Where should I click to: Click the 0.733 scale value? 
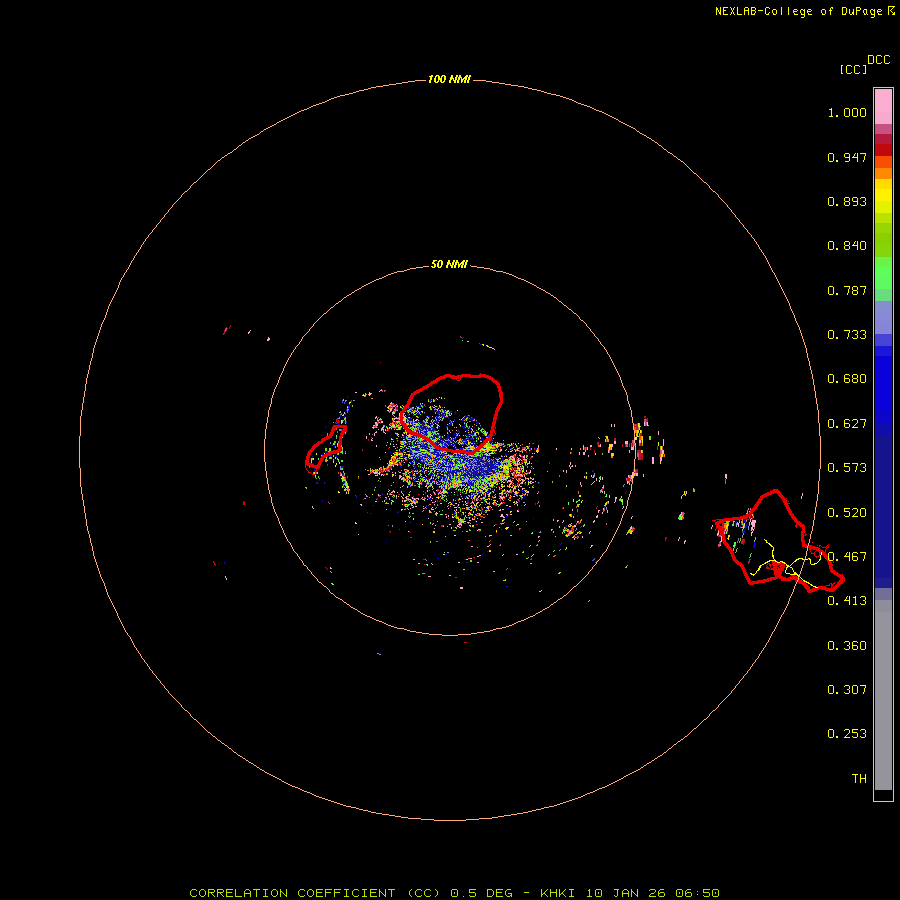click(x=847, y=335)
